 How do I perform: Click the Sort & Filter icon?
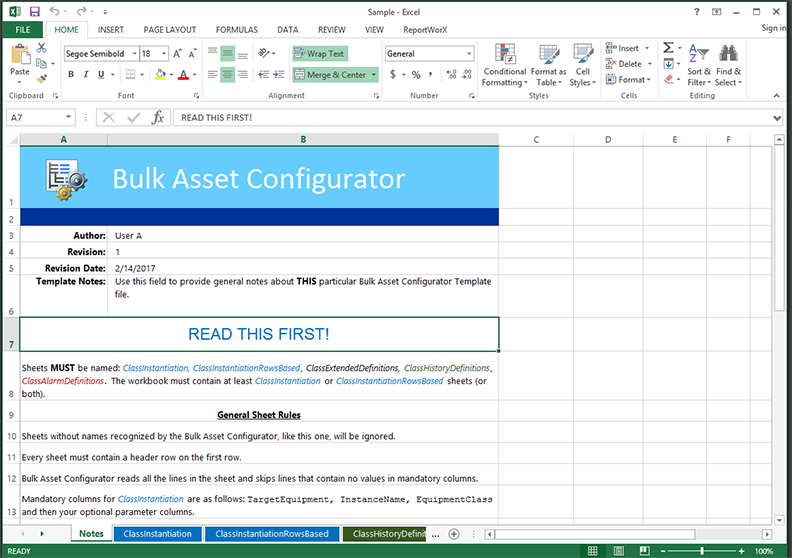(699, 64)
